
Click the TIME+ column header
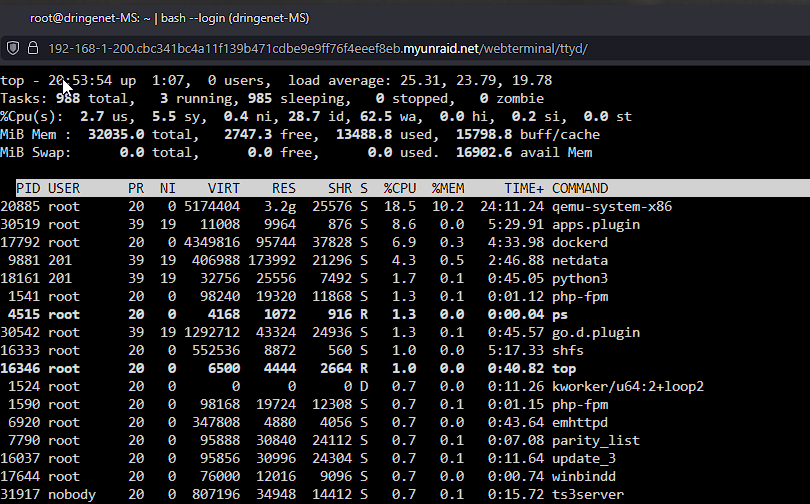(524, 188)
